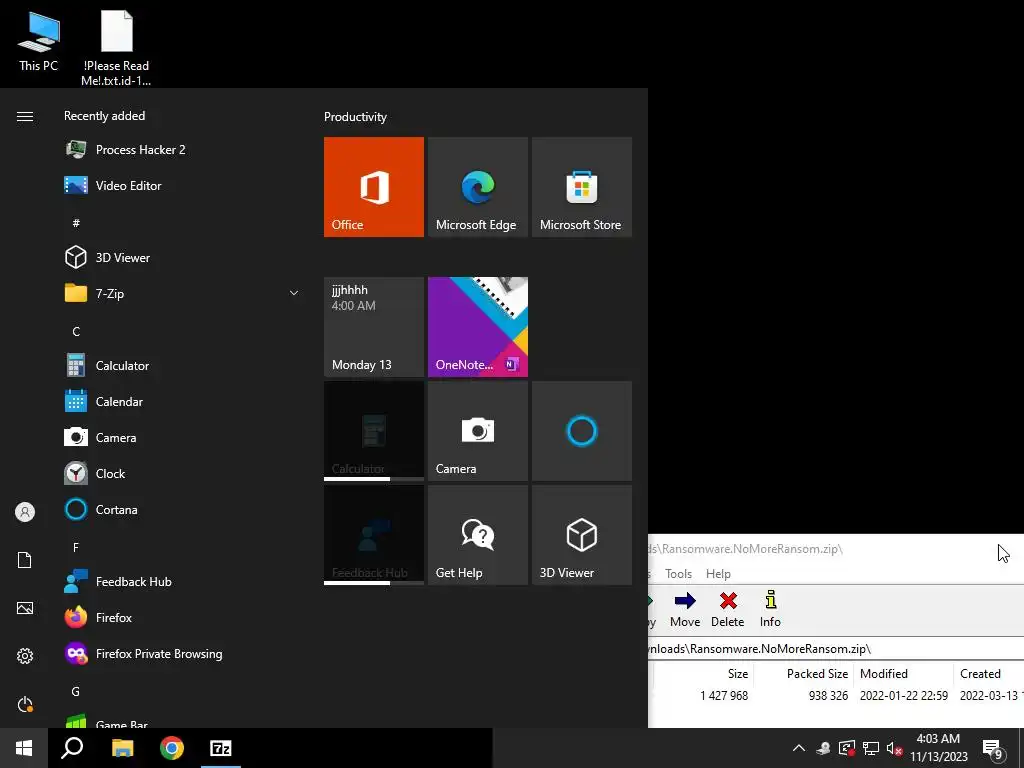Click the Recently added heading
1024x768 pixels.
104,116
